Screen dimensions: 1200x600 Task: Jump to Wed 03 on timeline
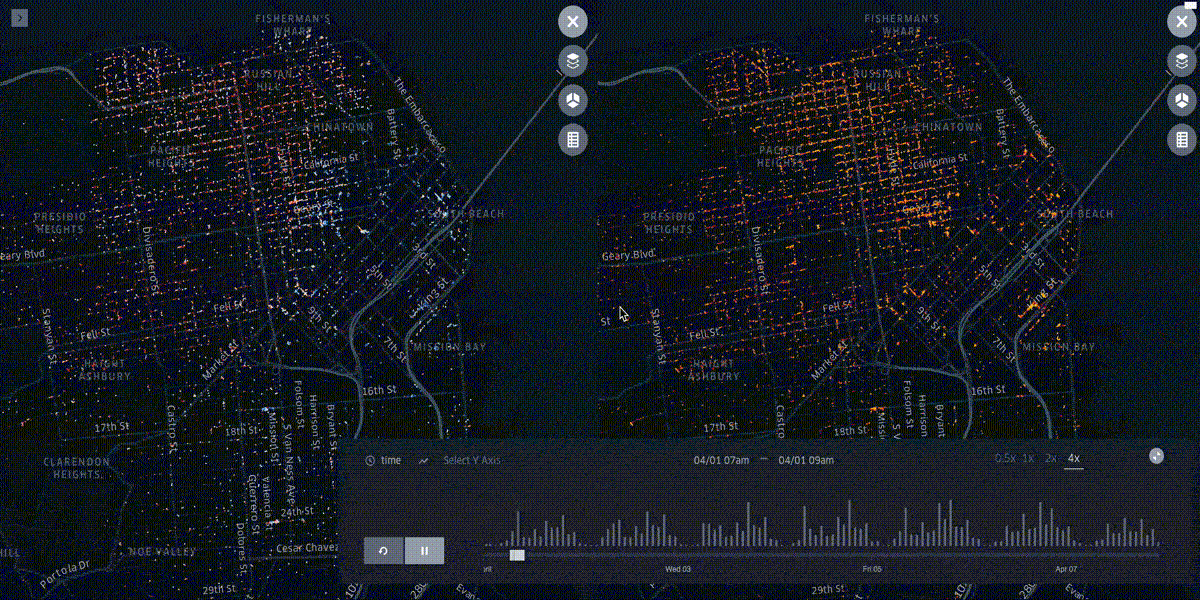(678, 569)
